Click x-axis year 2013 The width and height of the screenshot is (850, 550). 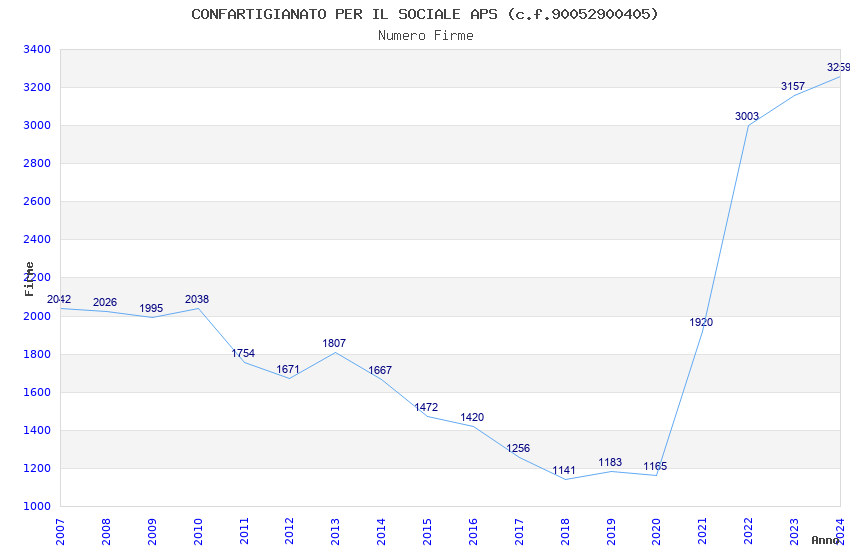click(336, 532)
